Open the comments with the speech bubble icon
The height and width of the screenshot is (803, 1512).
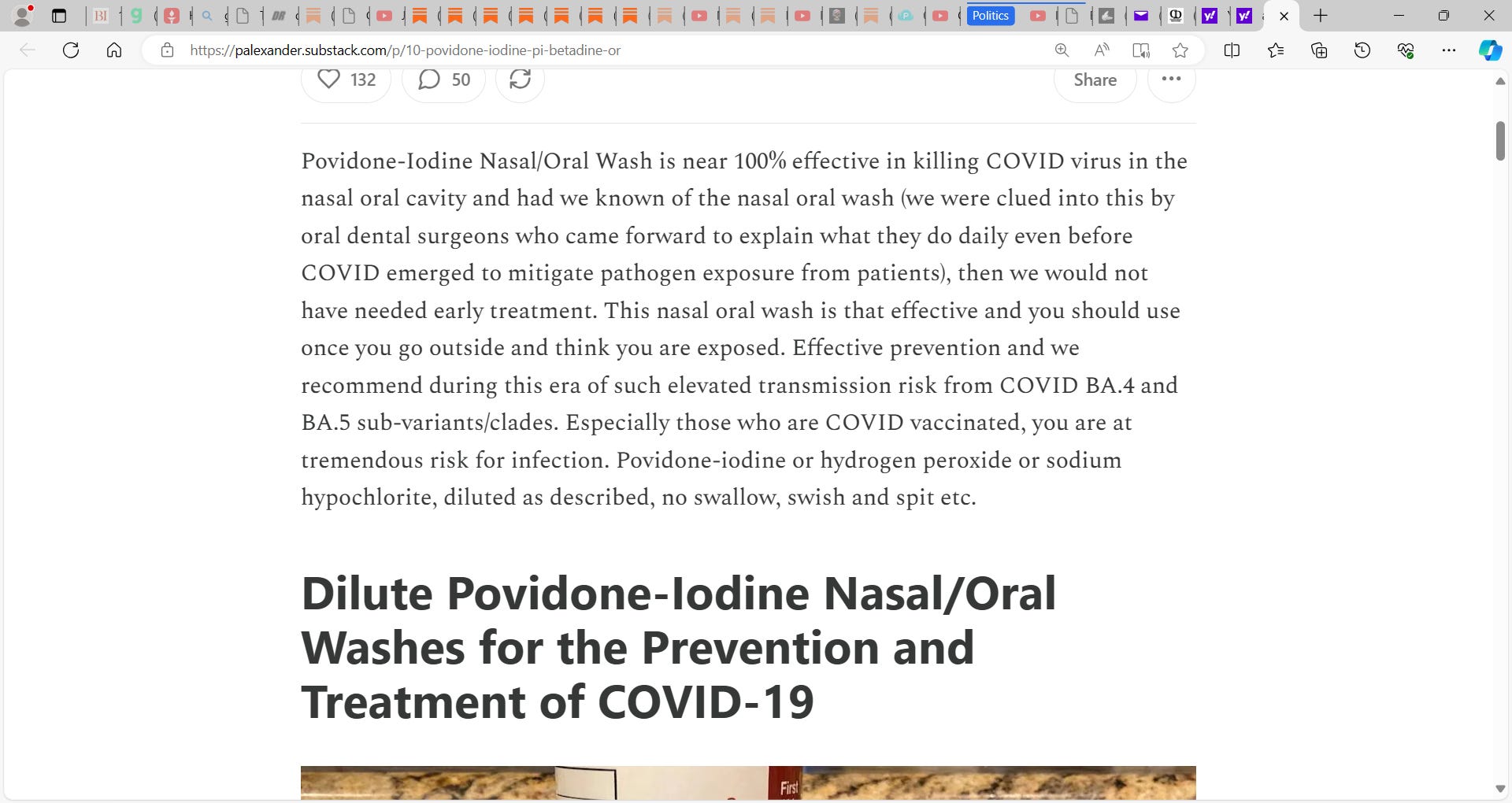point(428,80)
